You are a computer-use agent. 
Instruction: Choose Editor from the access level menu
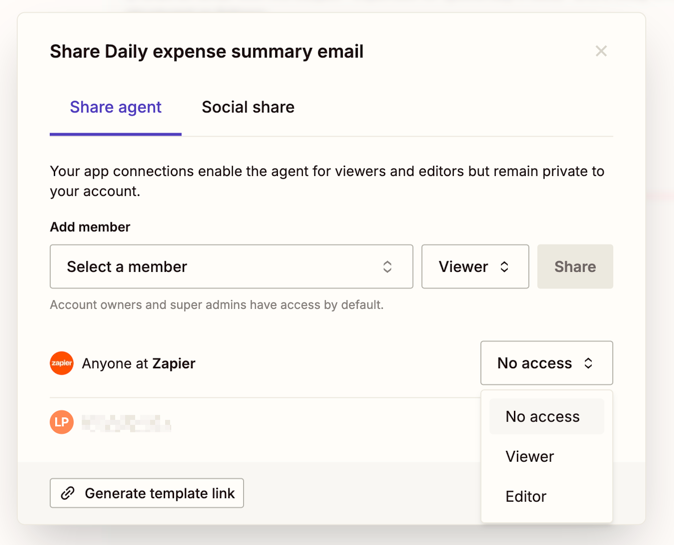tap(526, 497)
